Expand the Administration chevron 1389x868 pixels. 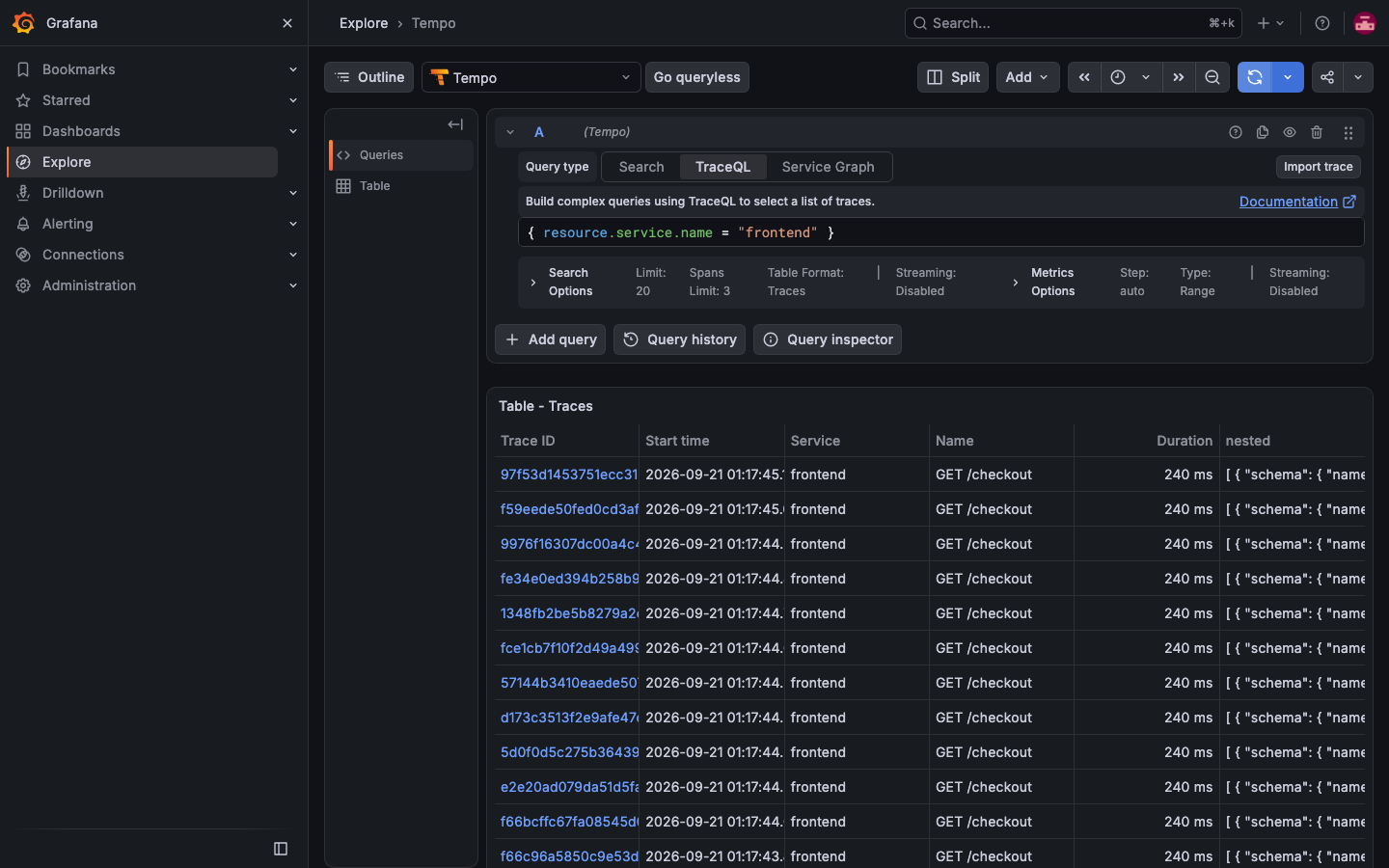pos(293,285)
